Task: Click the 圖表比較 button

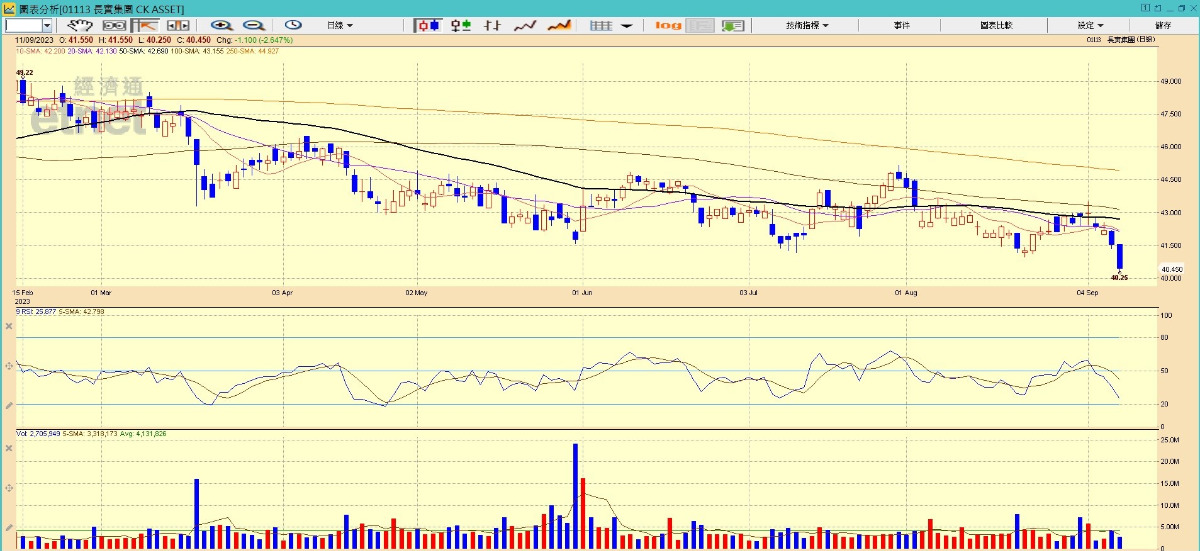Action: tap(995, 25)
